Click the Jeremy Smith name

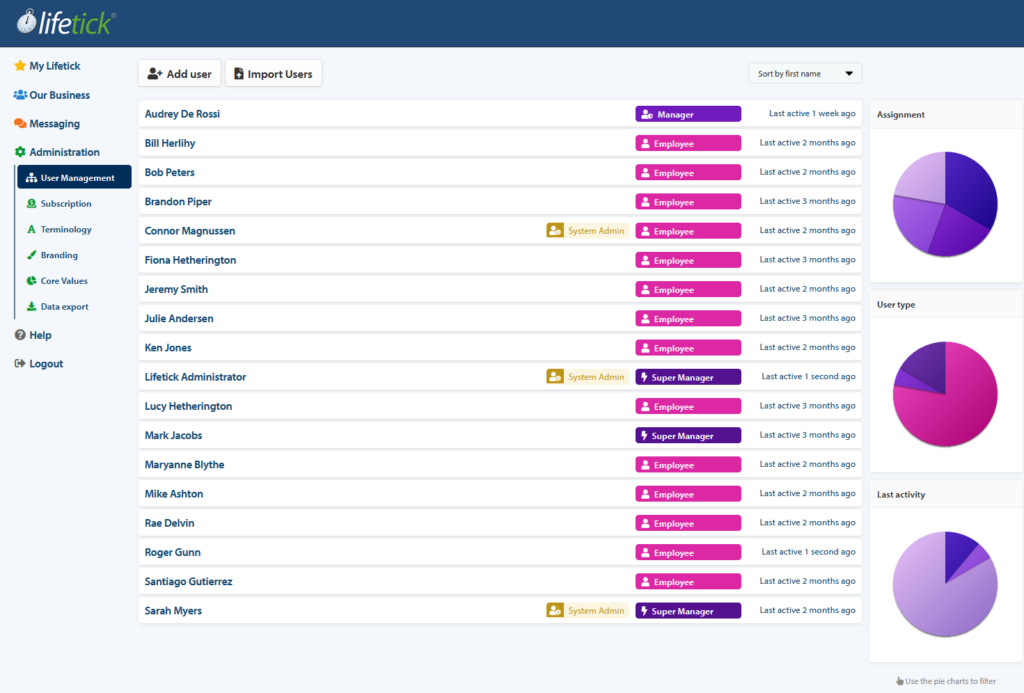[176, 289]
